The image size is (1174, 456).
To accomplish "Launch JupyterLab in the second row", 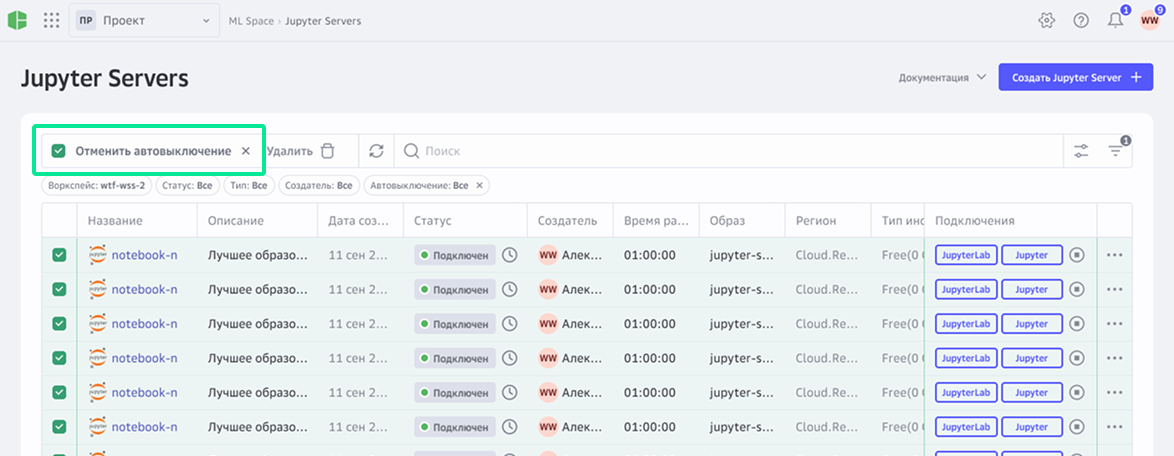I will 966,290.
